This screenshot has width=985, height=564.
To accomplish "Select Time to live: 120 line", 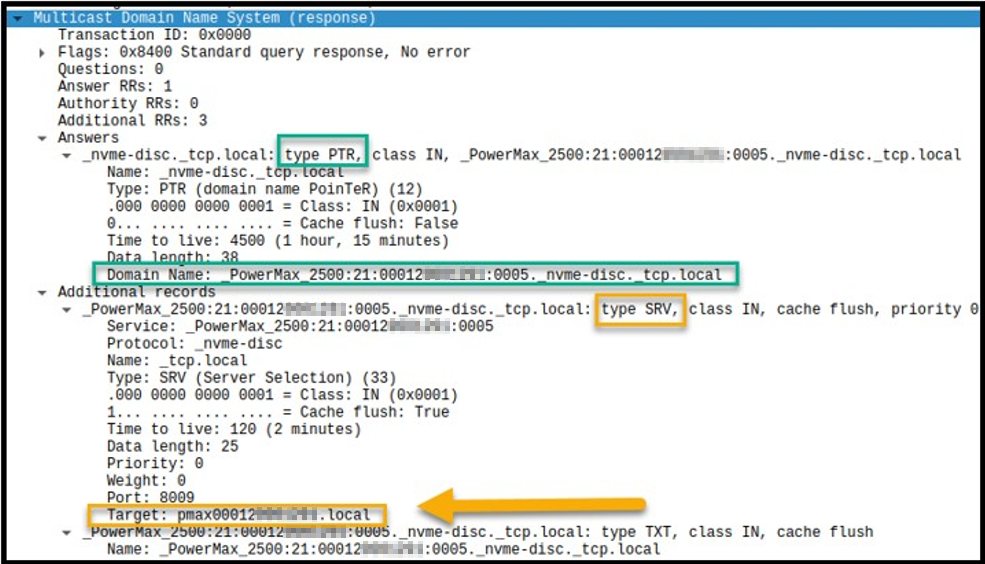I will tap(234, 429).
